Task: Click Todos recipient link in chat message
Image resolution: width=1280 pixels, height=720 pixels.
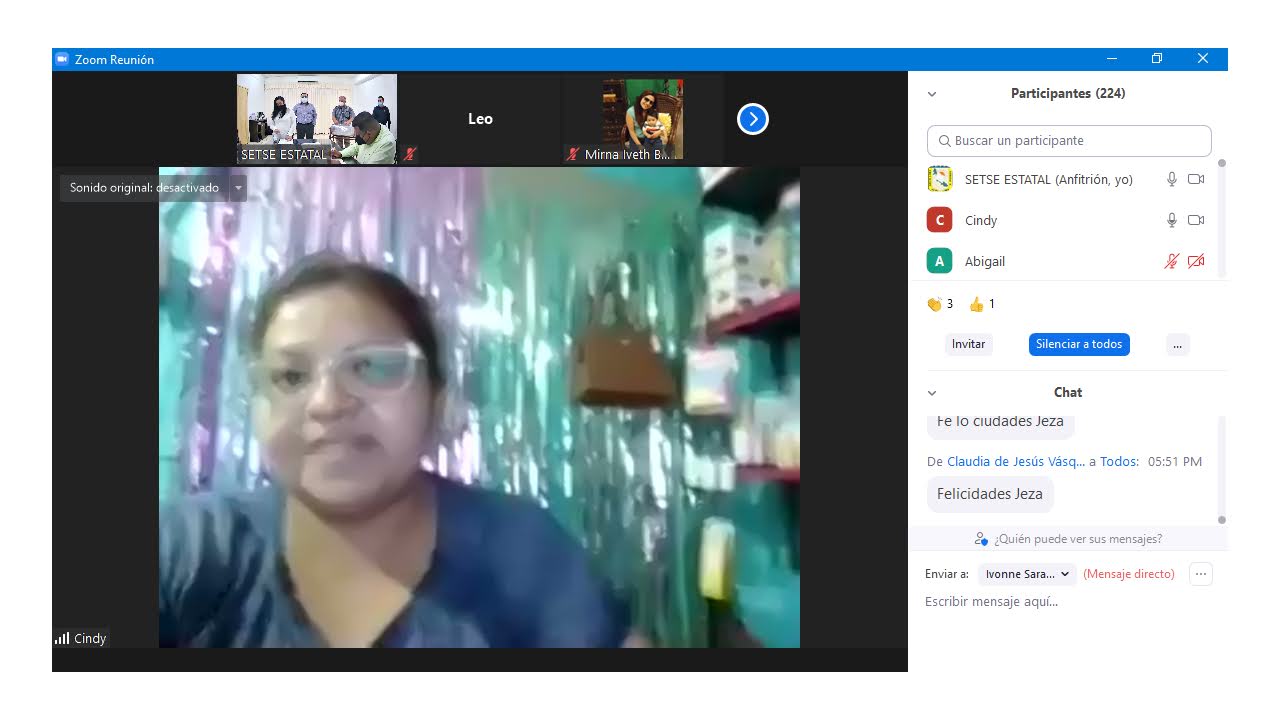Action: click(x=1118, y=462)
